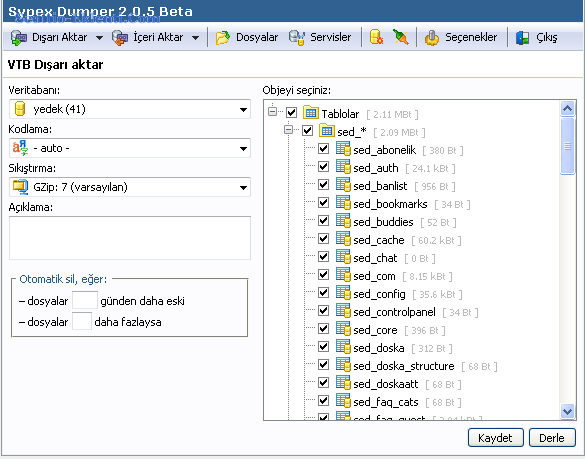The width and height of the screenshot is (585, 459).
Task: Click the table list scroll up arrow
Action: tap(567, 109)
